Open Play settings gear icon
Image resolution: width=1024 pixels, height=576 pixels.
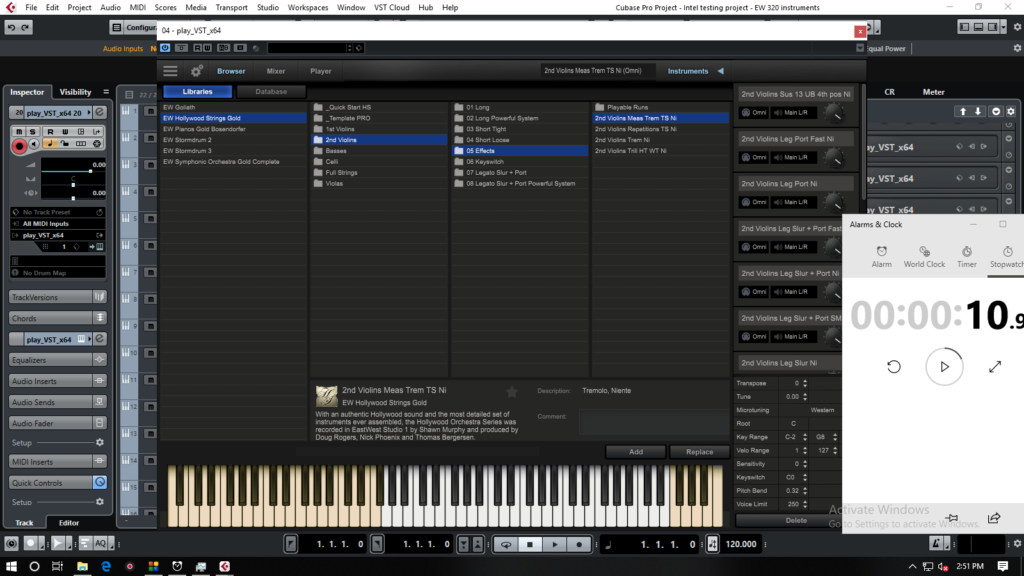click(x=196, y=71)
